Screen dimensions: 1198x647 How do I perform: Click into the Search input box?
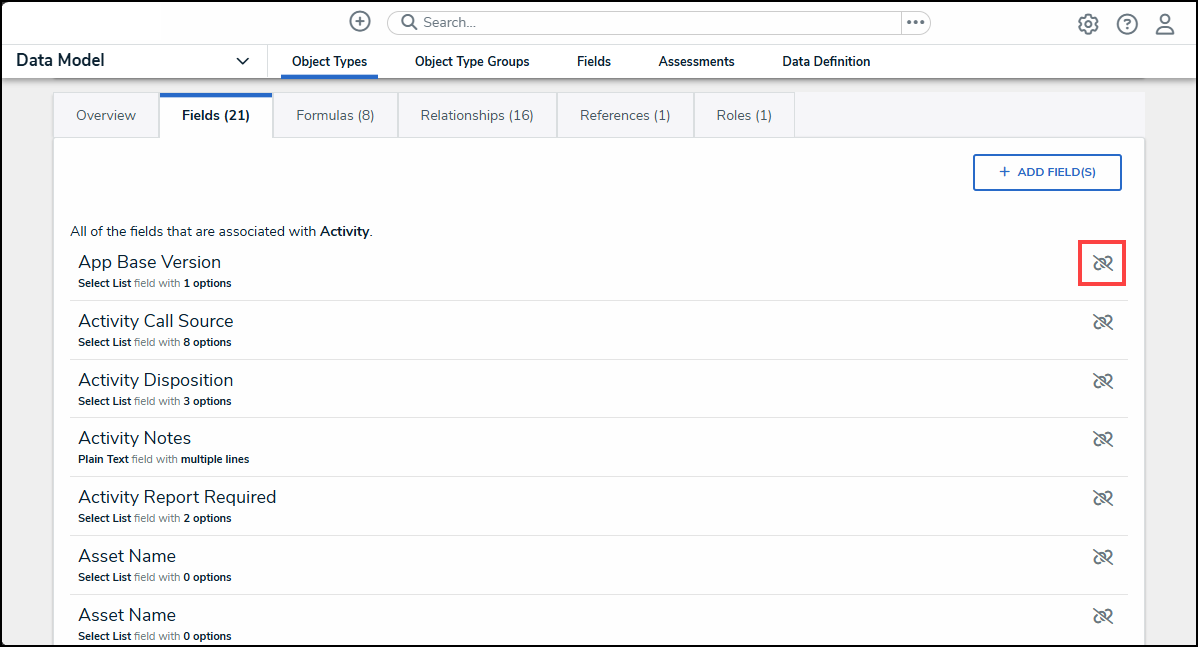coord(650,22)
